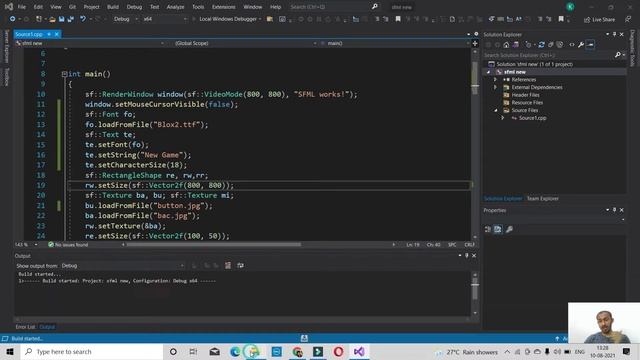Click Switch Views icon in Solution Explorer
This screenshot has height=360, width=640.
(x=516, y=44)
